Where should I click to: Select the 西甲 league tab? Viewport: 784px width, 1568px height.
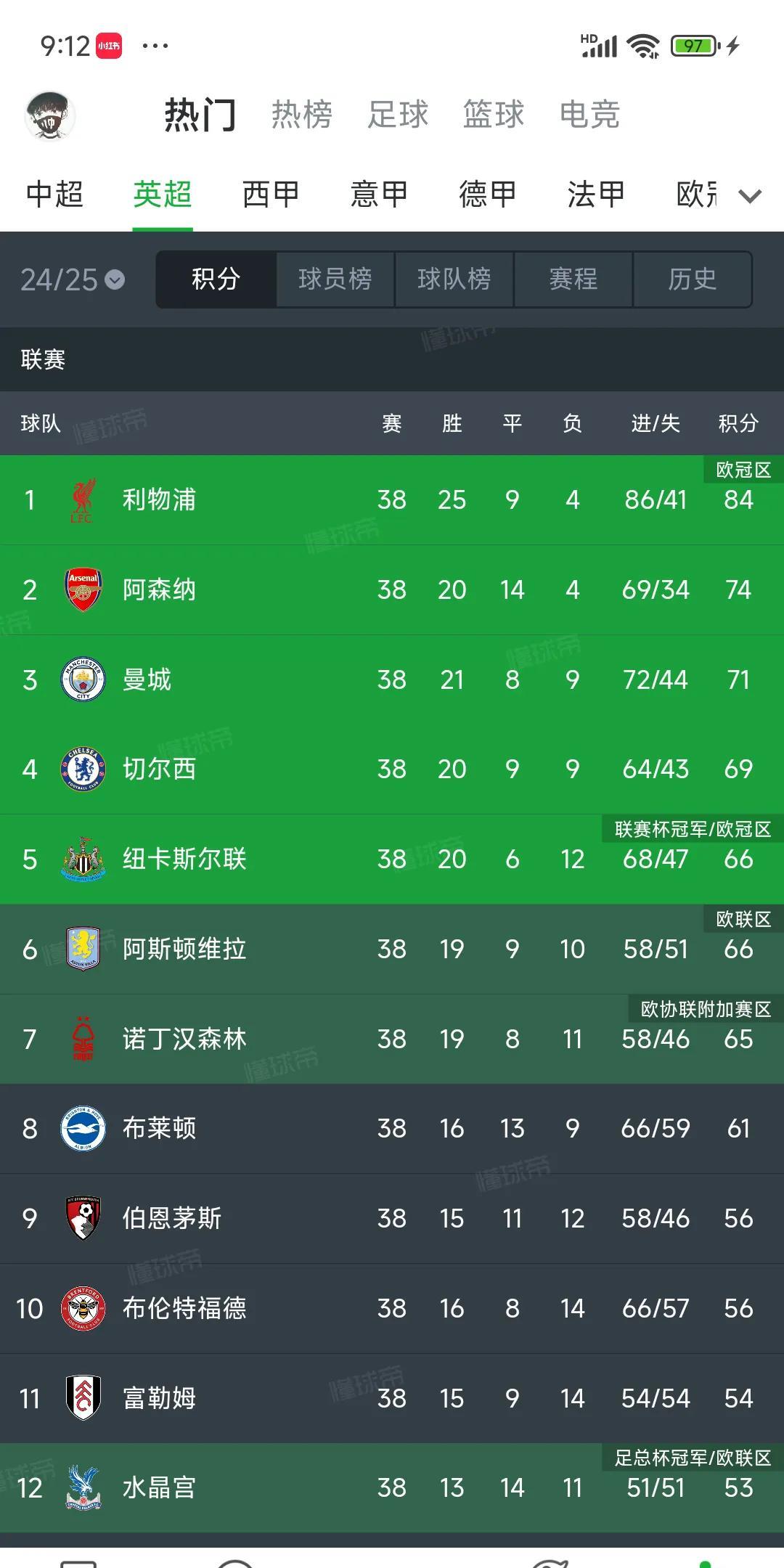pyautogui.click(x=271, y=195)
